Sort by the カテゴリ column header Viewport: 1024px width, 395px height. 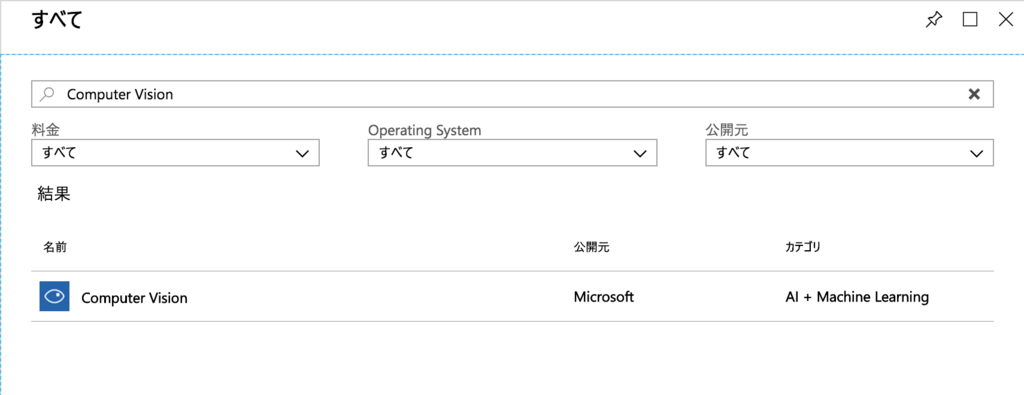pyautogui.click(x=803, y=247)
